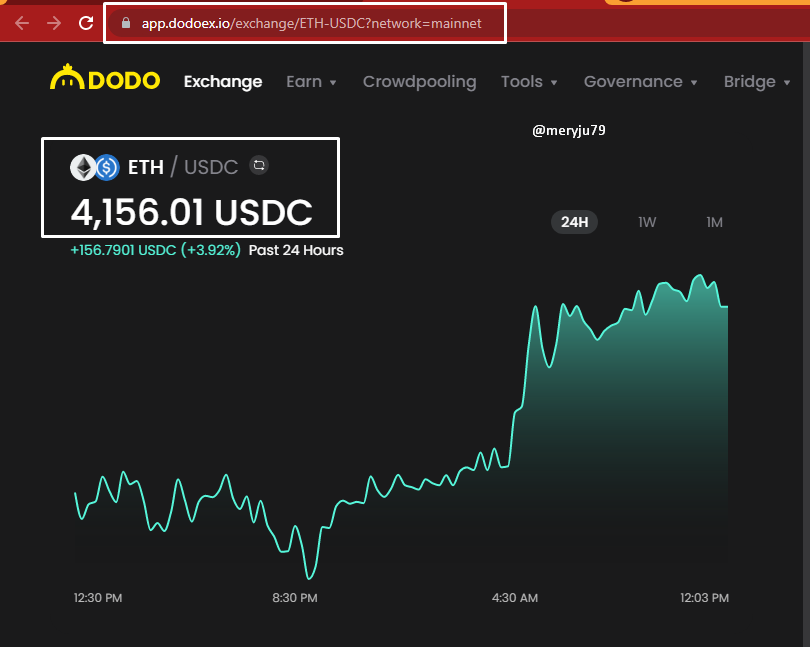Switch chart to 1W range

tap(647, 222)
